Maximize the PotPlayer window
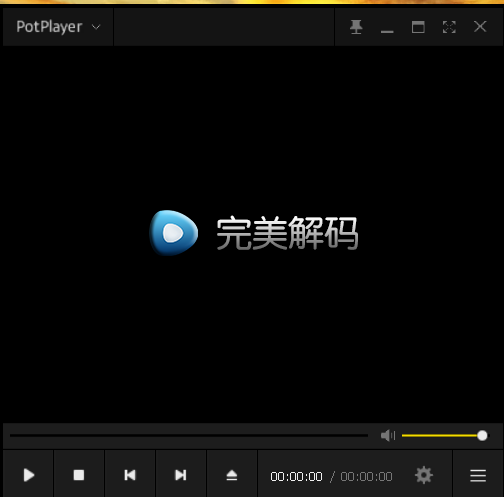The width and height of the screenshot is (504, 497). point(418,27)
